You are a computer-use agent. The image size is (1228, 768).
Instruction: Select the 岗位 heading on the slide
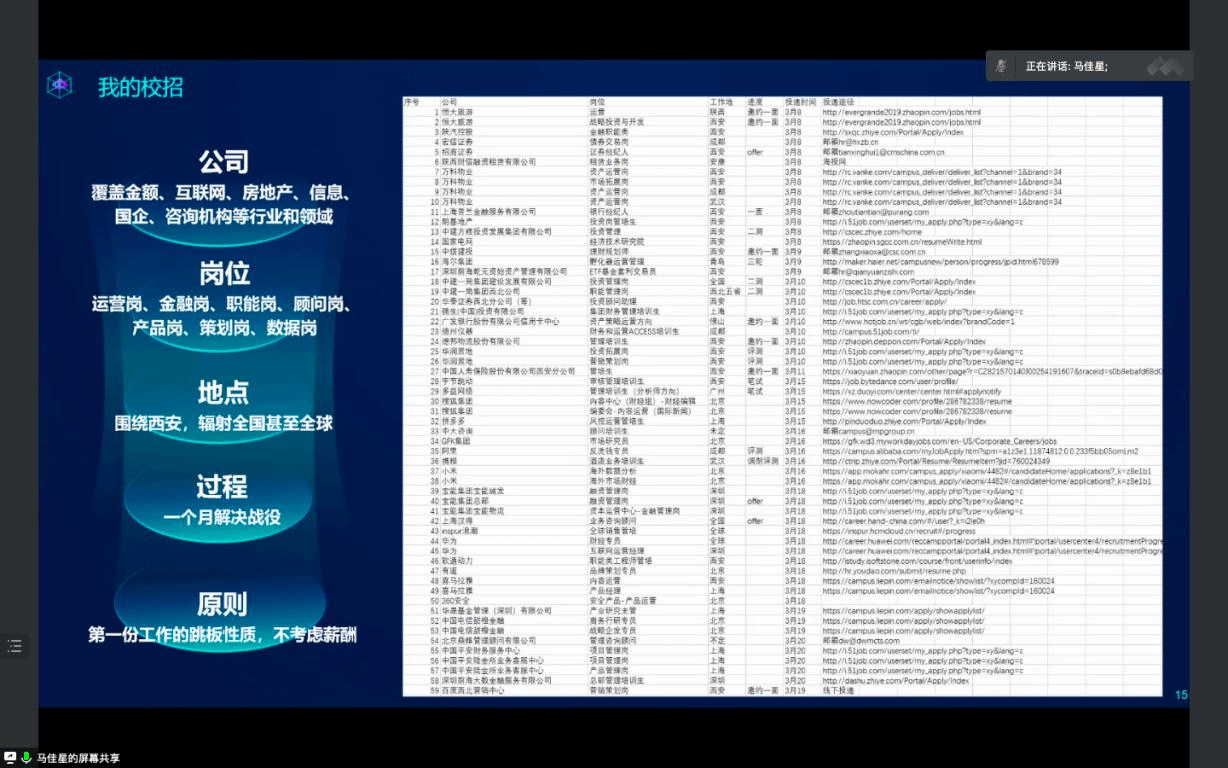223,273
